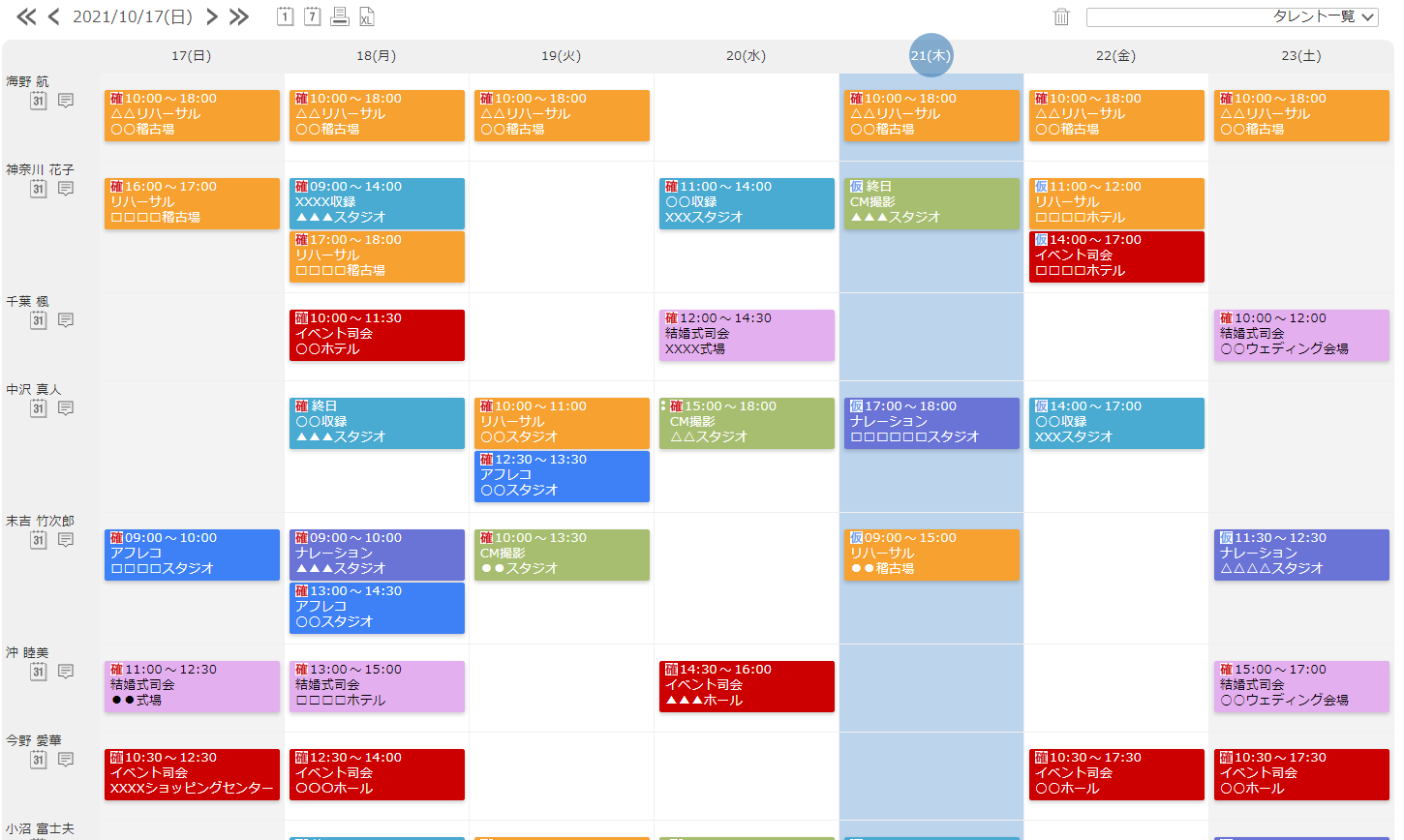1404x840 pixels.
Task: Open the 10:30～12:30 イベント司会 XXXXショッピングセンター event
Action: pyautogui.click(x=192, y=774)
